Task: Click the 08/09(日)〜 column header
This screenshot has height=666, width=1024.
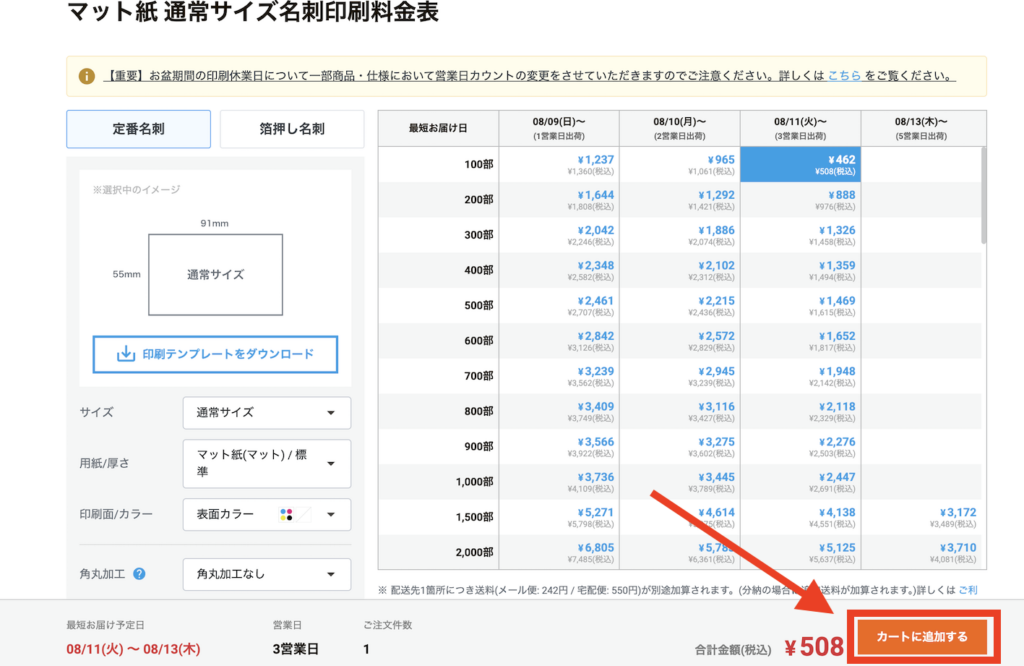Action: tap(559, 129)
